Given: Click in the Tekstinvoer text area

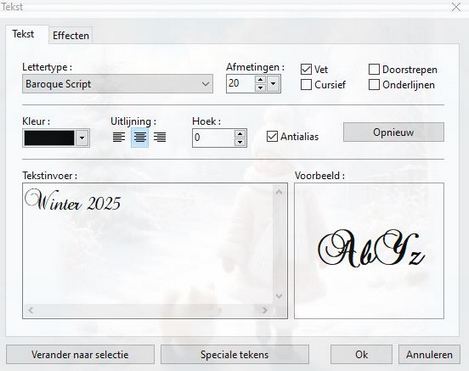Looking at the screenshot, I should 148,243.
